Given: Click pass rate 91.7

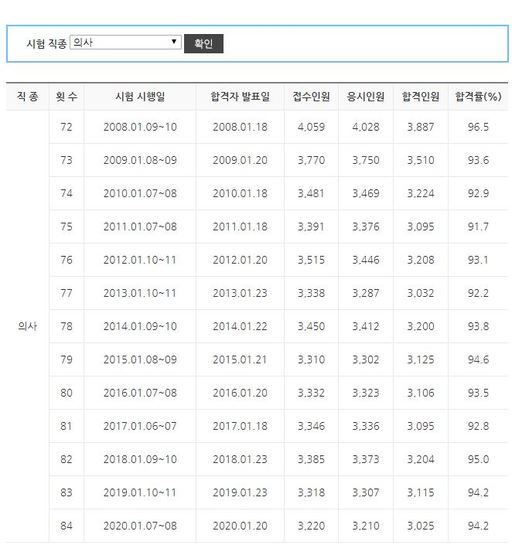Looking at the screenshot, I should click(478, 227).
